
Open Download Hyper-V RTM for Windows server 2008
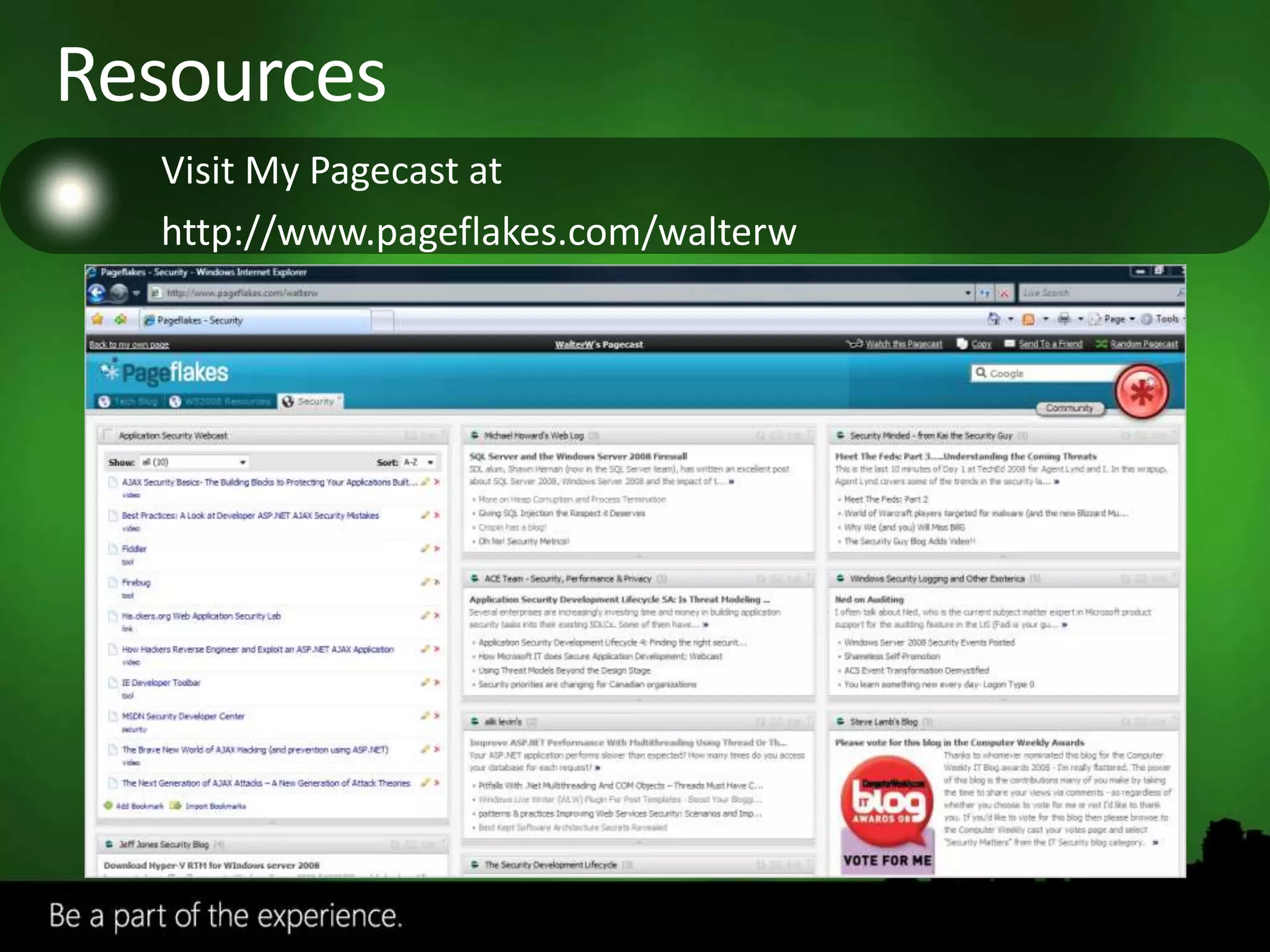coord(211,865)
